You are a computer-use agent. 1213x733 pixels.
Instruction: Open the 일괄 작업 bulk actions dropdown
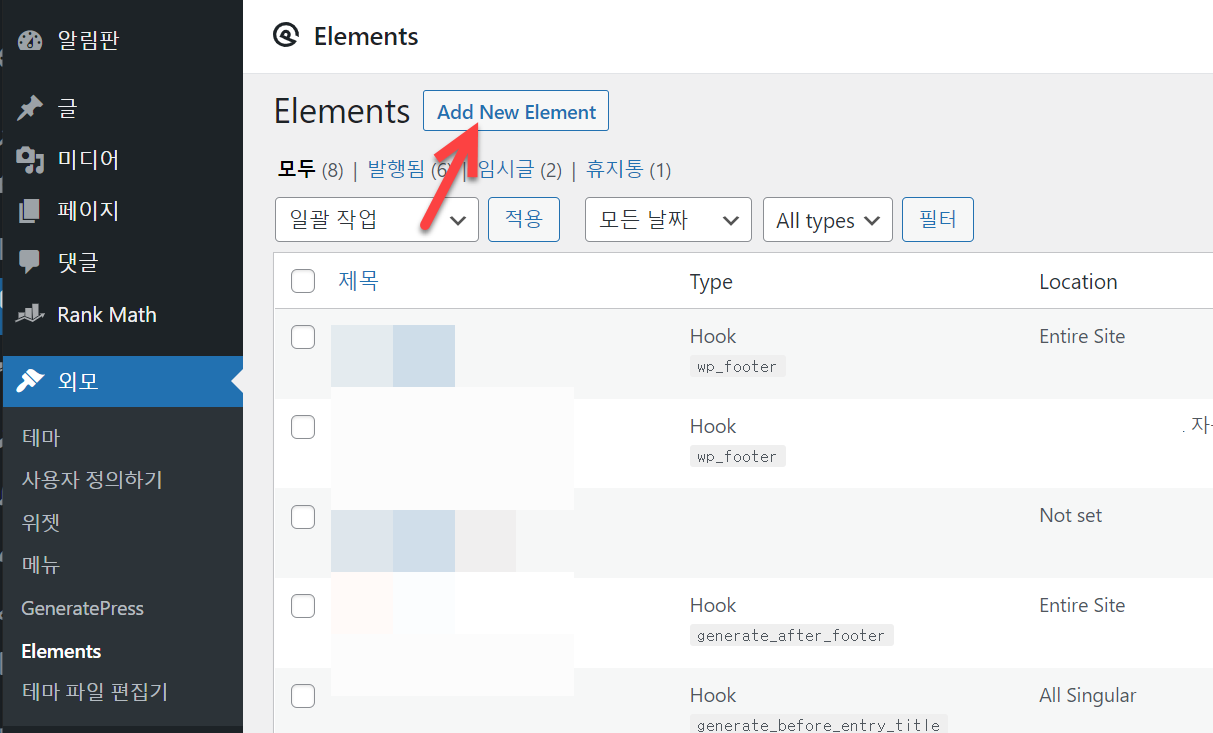(x=377, y=220)
